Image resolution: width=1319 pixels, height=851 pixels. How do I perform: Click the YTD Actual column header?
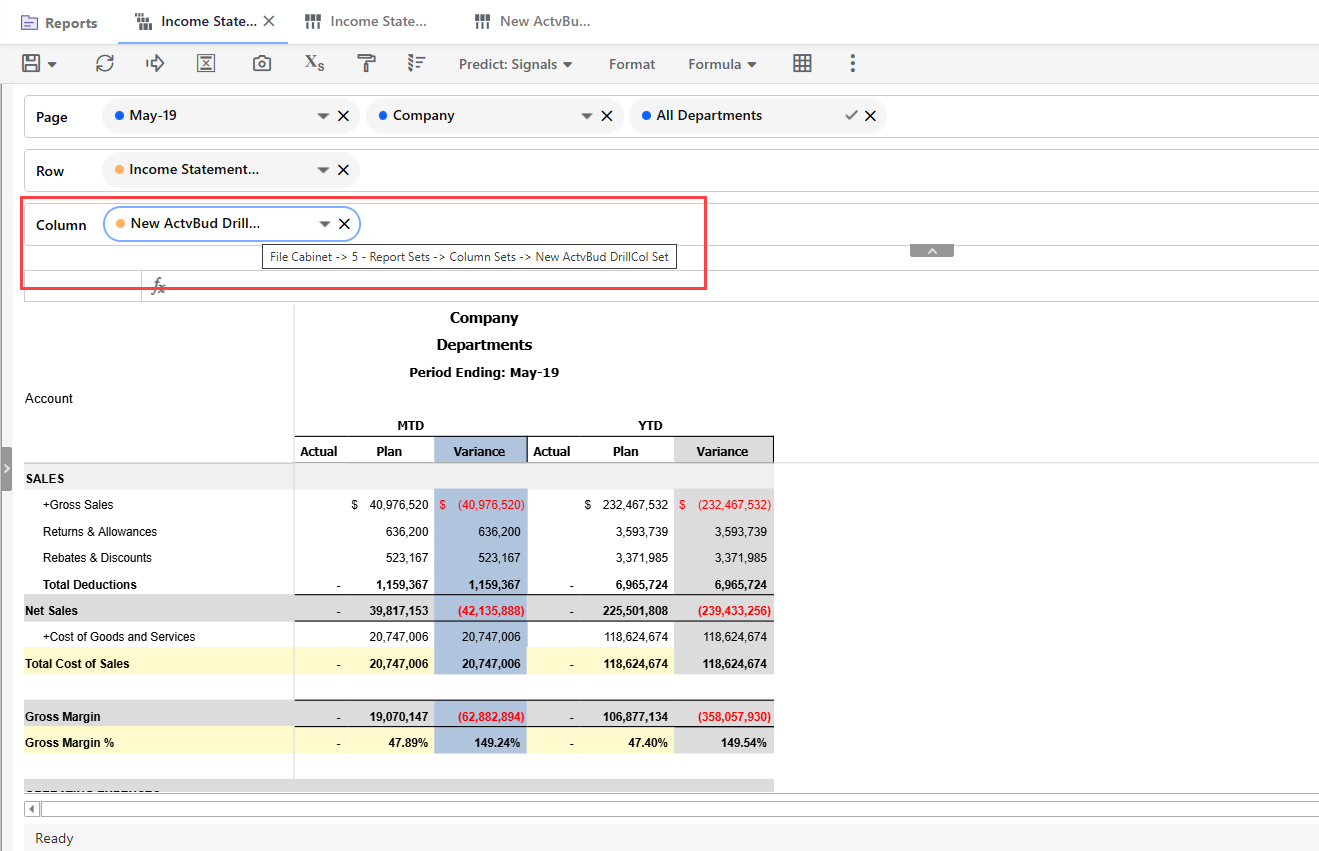552,451
